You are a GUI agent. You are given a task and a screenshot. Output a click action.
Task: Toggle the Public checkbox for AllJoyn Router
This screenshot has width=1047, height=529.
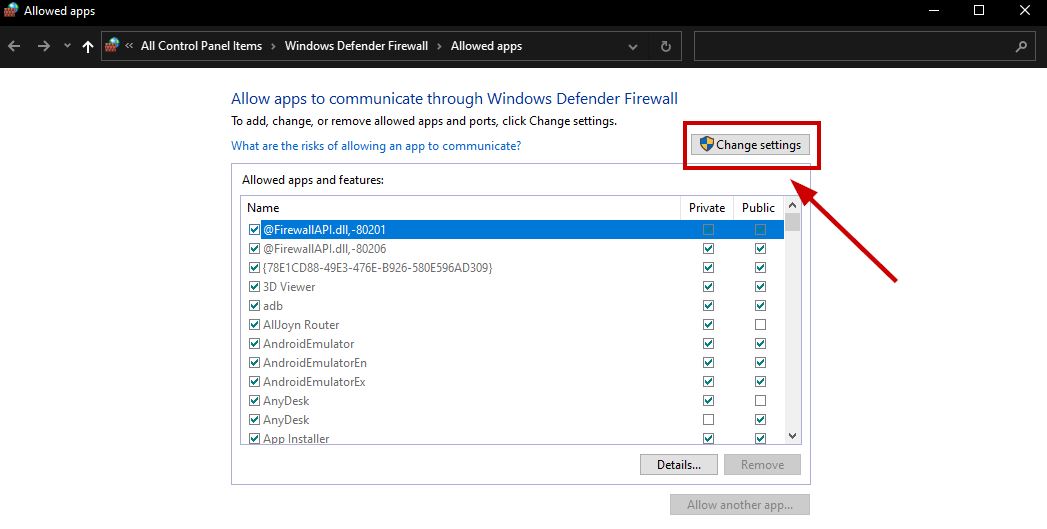760,325
